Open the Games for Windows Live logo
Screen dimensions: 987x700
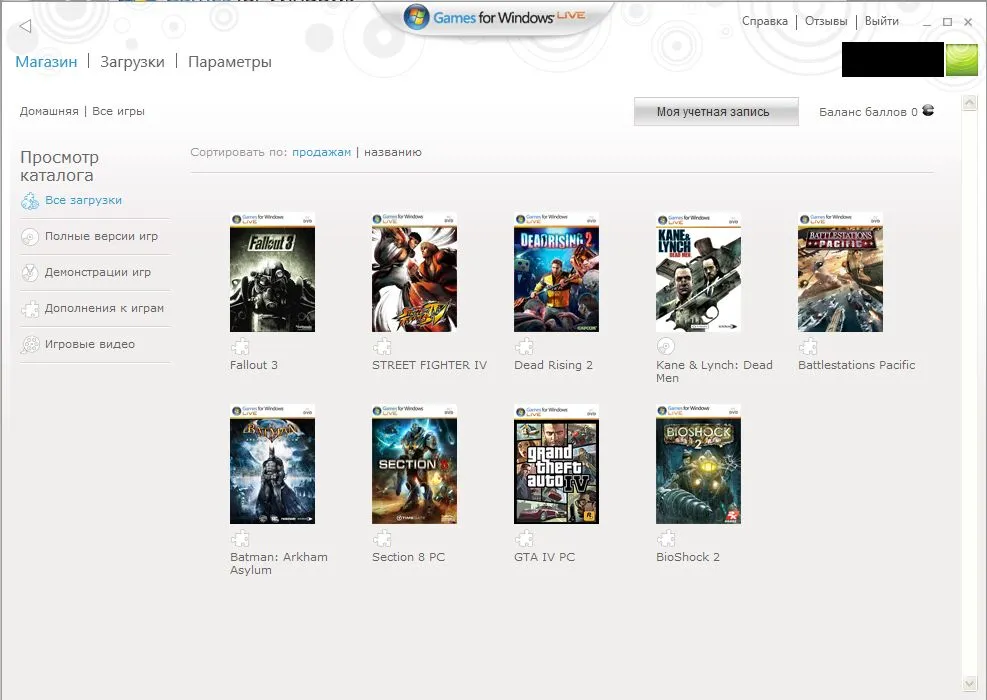[x=494, y=18]
